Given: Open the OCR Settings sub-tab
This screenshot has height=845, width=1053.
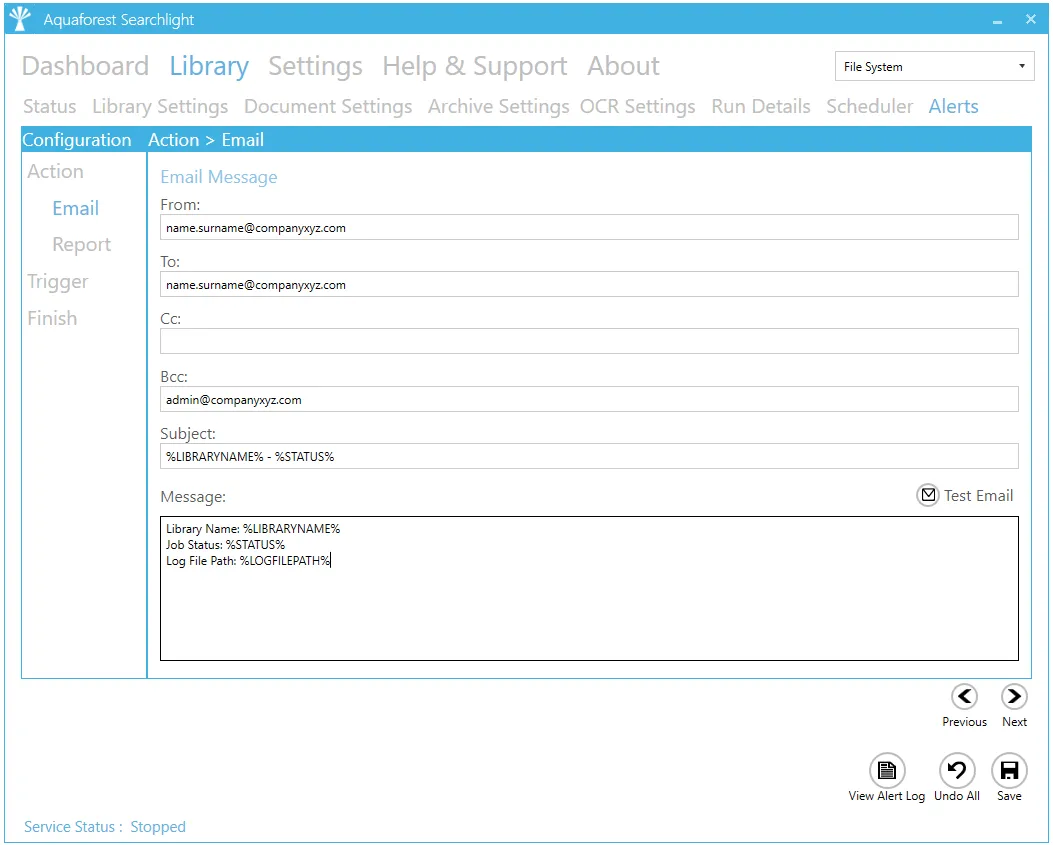Looking at the screenshot, I should [x=637, y=106].
